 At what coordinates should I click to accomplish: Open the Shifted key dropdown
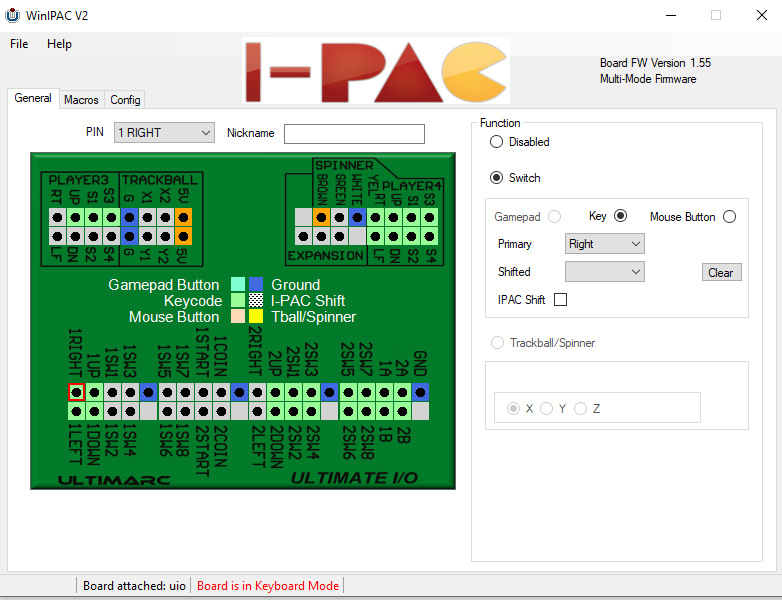604,271
